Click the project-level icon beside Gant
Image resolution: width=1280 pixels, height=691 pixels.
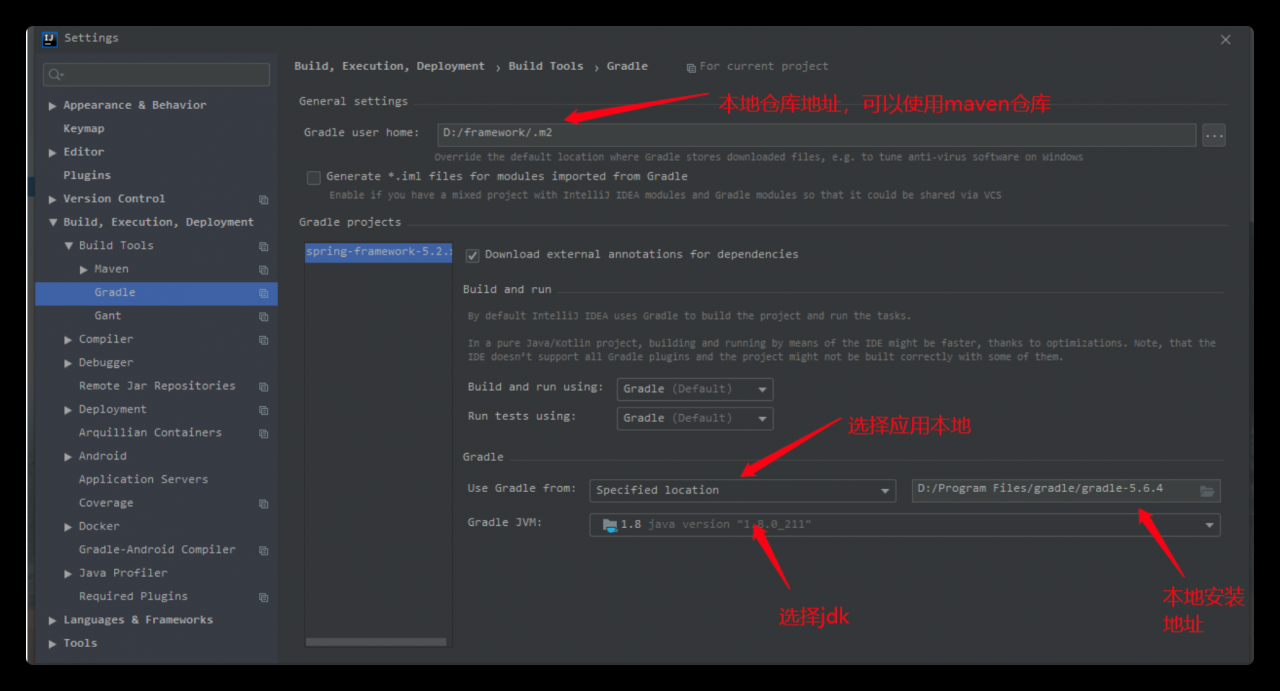tap(264, 316)
